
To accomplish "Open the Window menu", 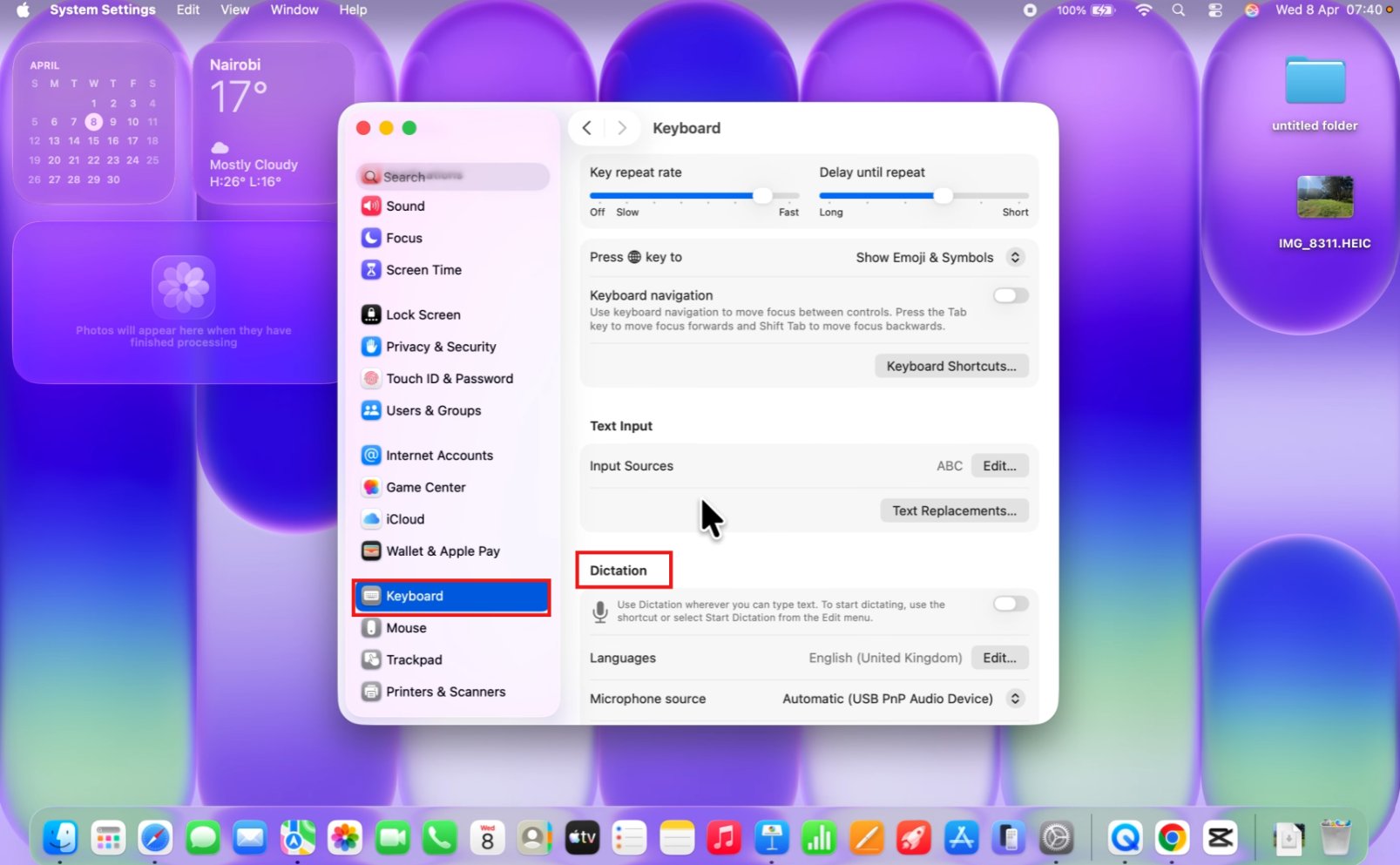I will (294, 10).
